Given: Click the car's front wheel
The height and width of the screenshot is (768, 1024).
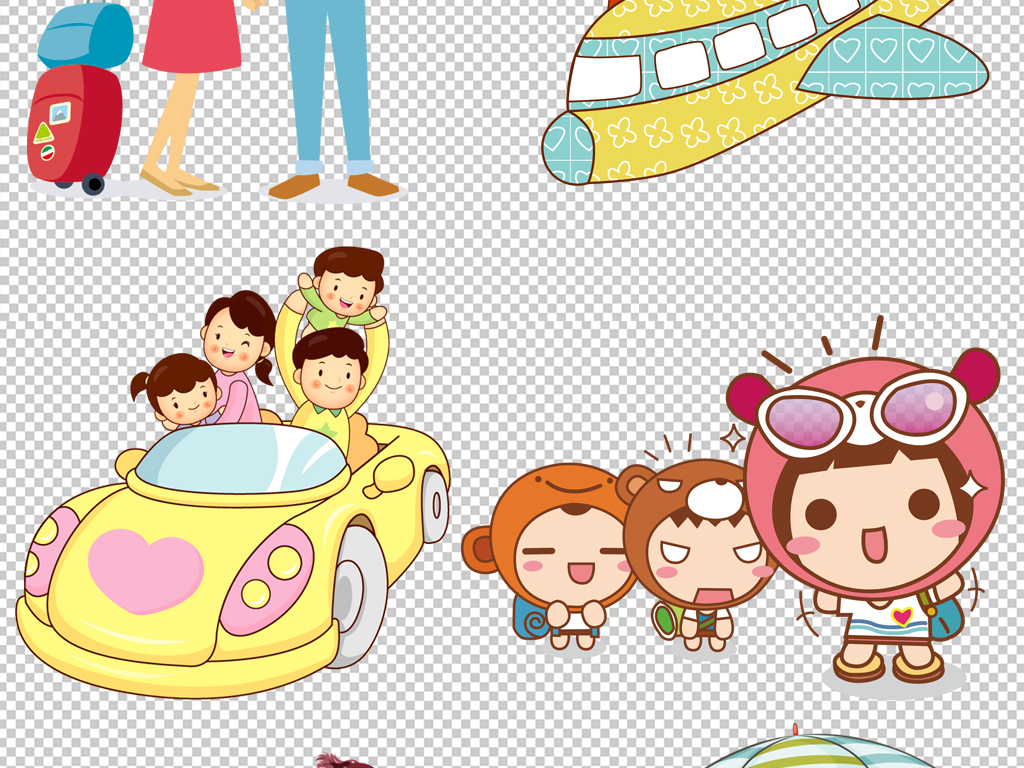Looking at the screenshot, I should coord(358,596).
